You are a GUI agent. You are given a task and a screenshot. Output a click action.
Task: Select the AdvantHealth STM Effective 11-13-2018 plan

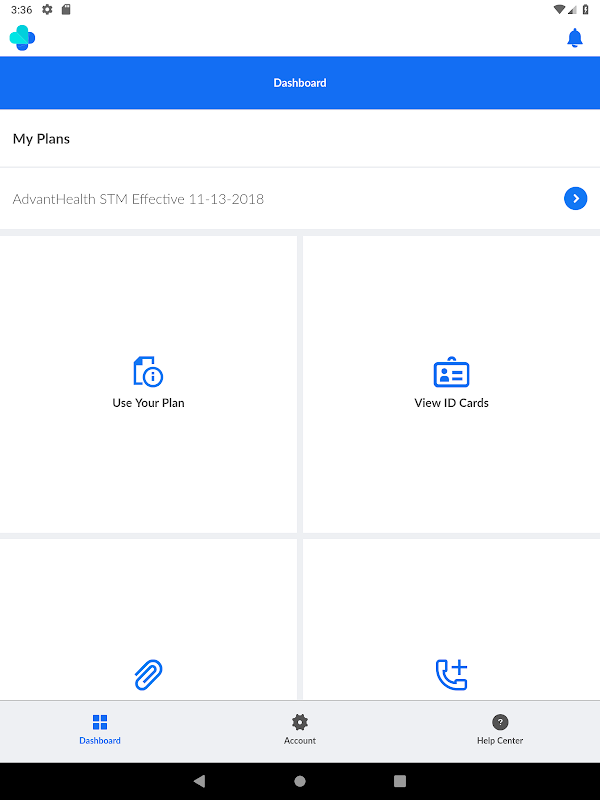coord(300,198)
